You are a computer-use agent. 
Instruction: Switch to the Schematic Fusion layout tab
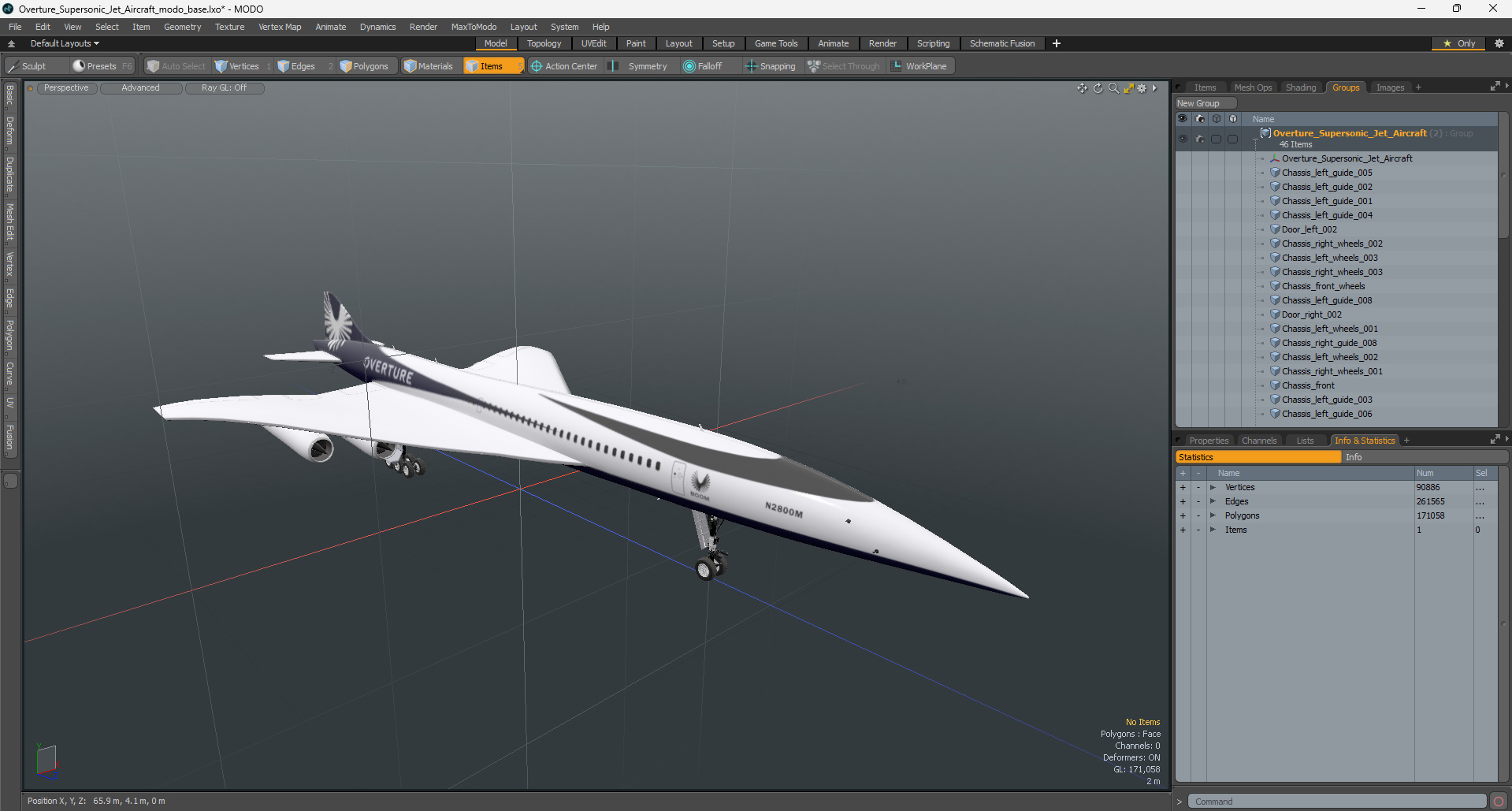point(1002,43)
